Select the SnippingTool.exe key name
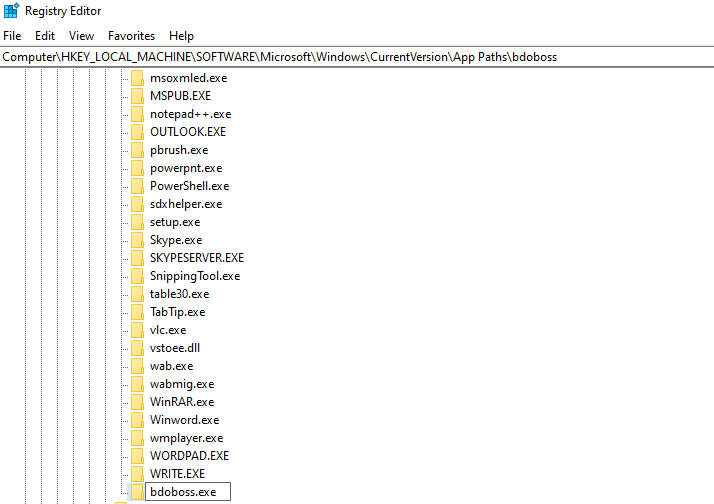 pos(195,276)
